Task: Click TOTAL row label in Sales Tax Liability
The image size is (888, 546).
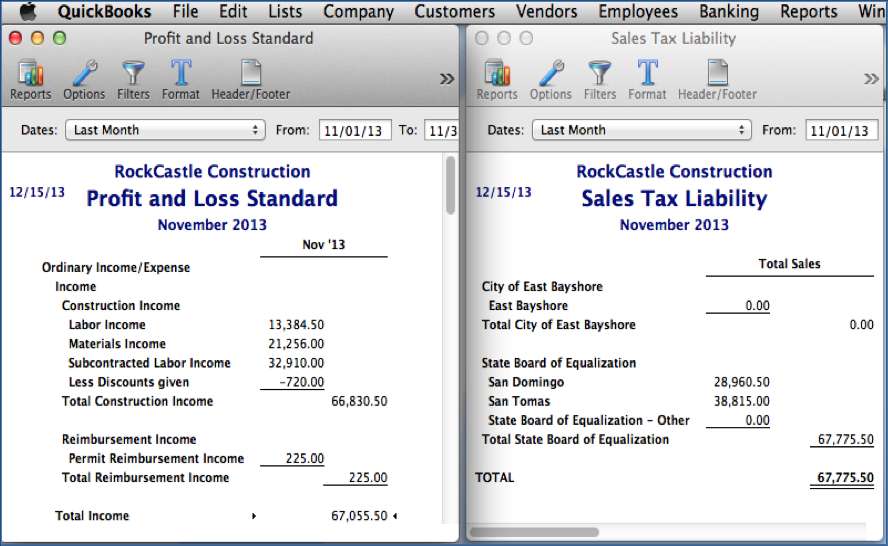Action: 494,478
